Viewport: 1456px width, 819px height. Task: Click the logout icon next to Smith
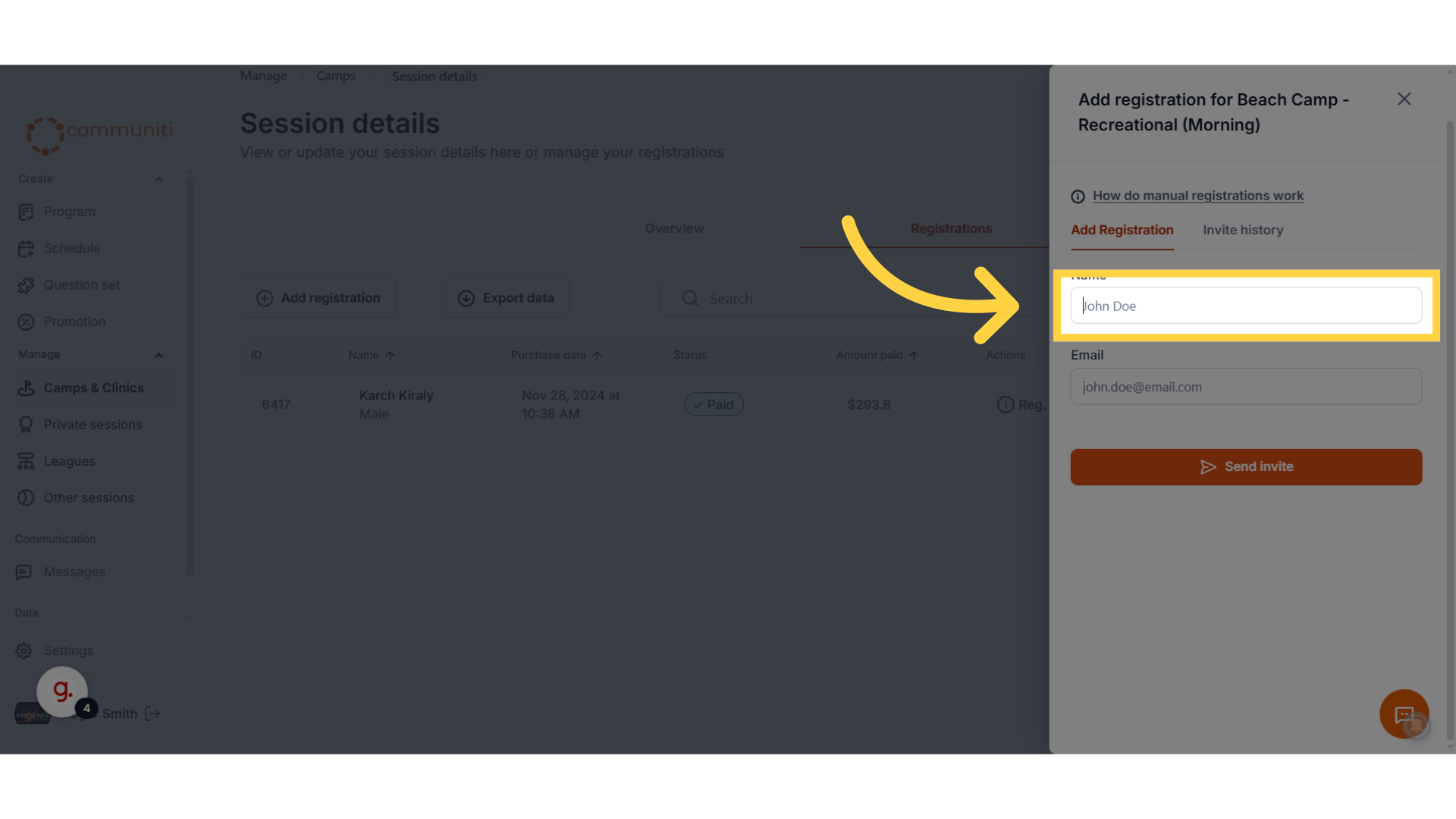(152, 714)
